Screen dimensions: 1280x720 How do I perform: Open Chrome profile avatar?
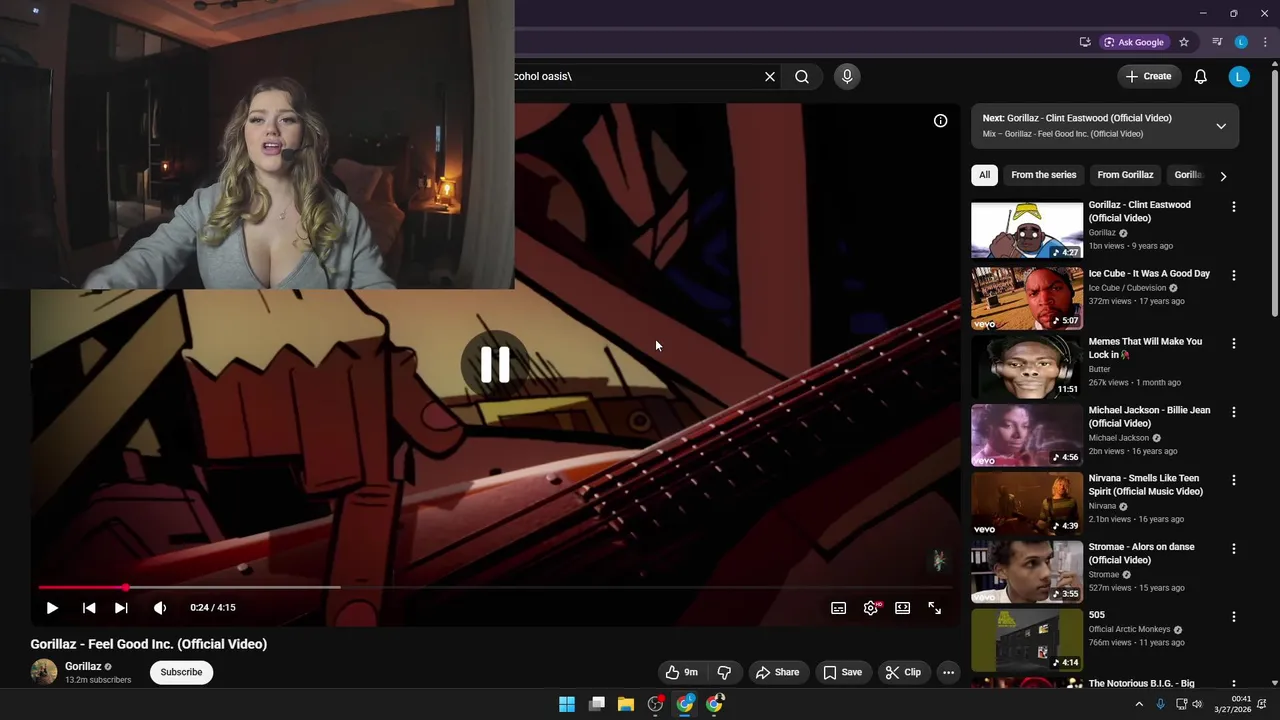coord(1241,42)
